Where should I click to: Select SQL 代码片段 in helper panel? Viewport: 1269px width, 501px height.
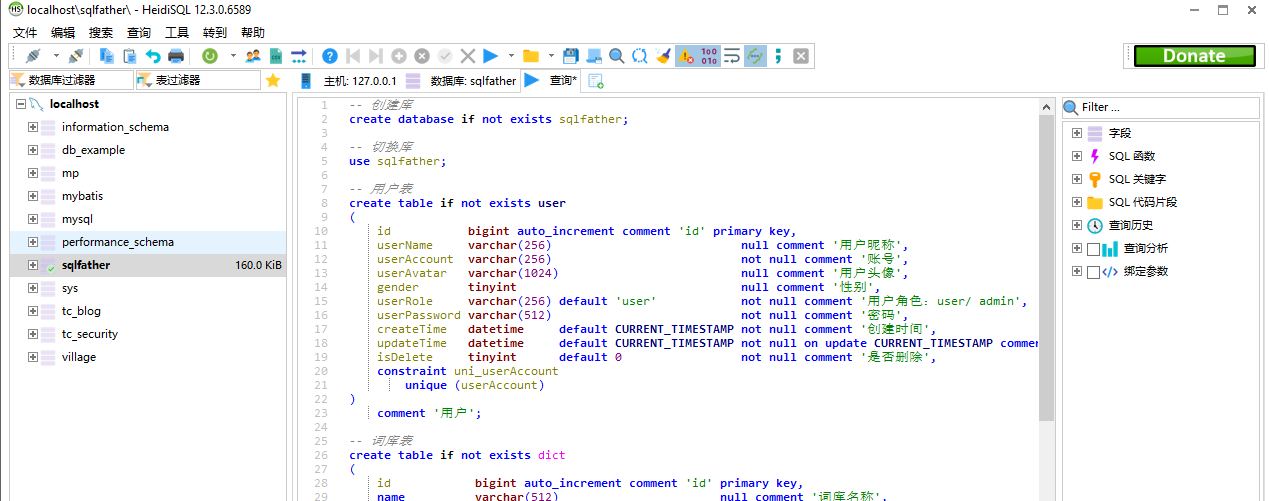click(x=1143, y=202)
